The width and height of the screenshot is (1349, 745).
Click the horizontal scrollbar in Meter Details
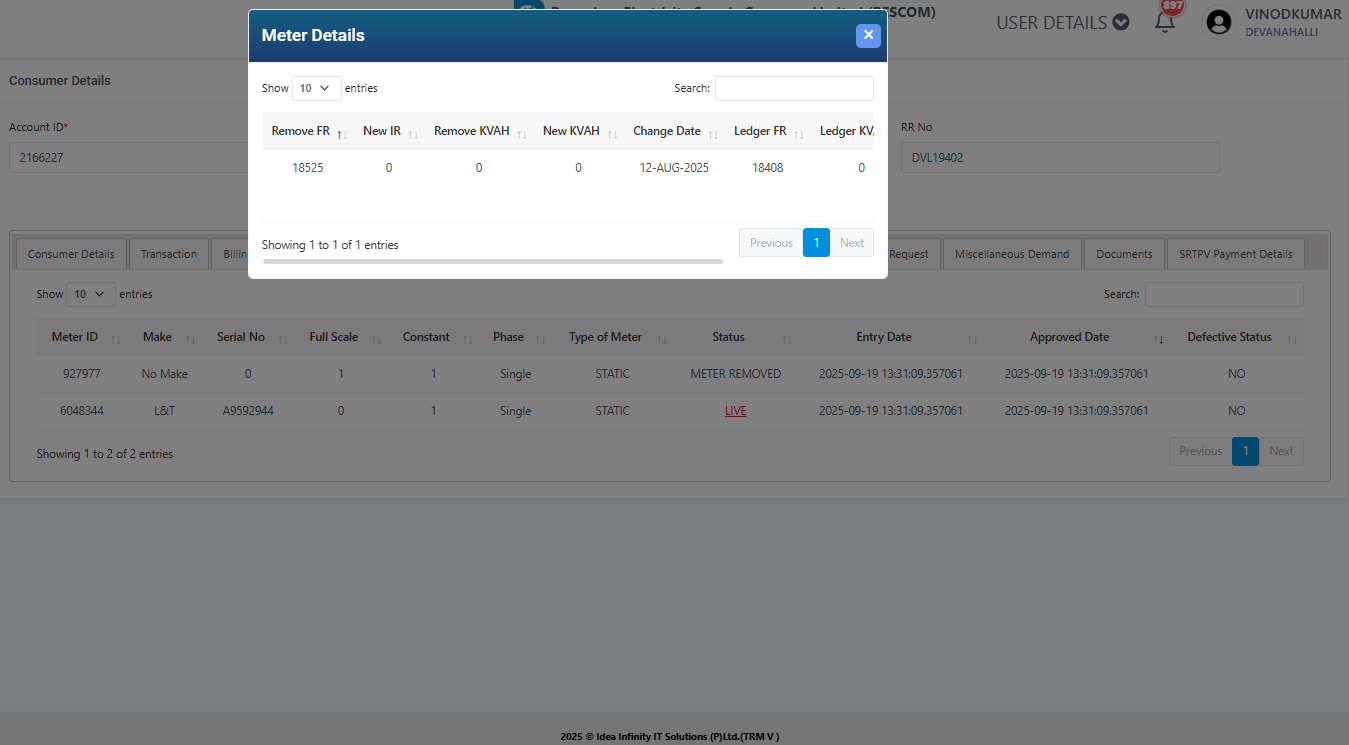point(492,261)
